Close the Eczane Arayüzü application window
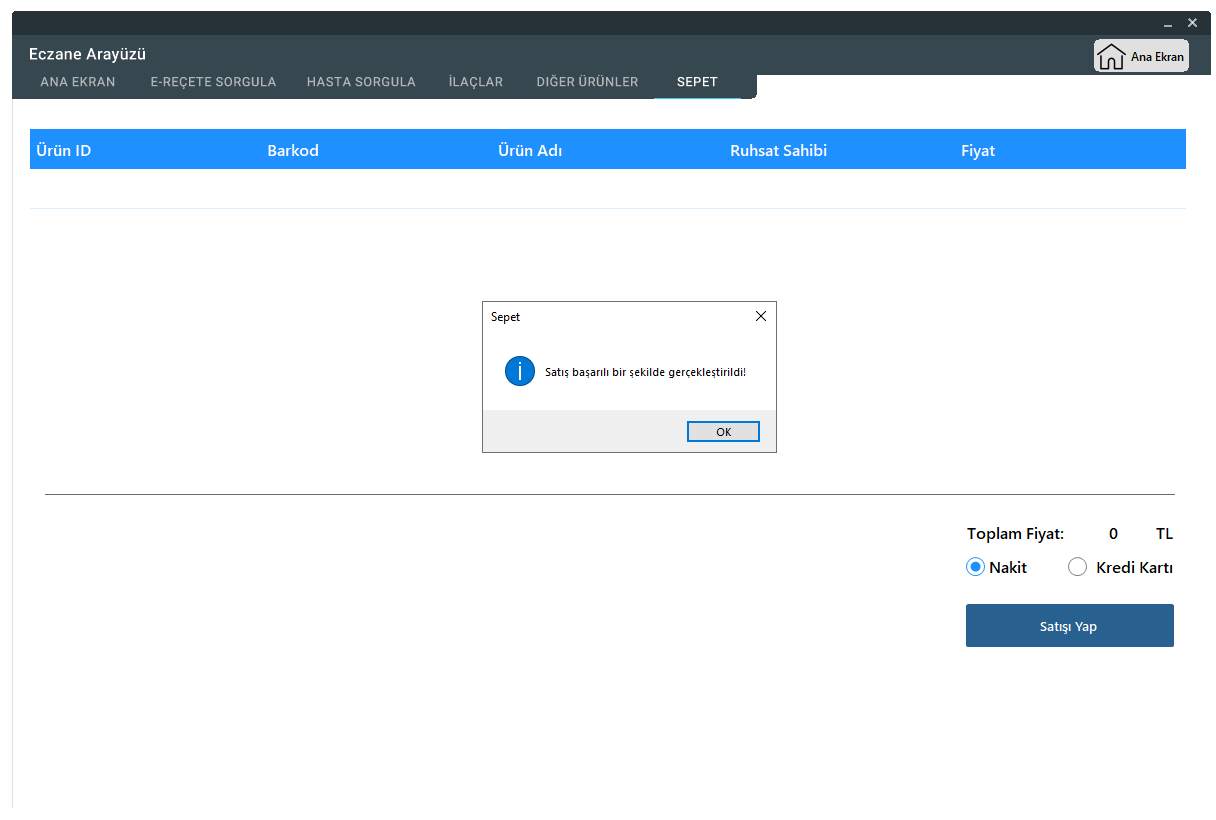1216x820 pixels. coord(1192,23)
